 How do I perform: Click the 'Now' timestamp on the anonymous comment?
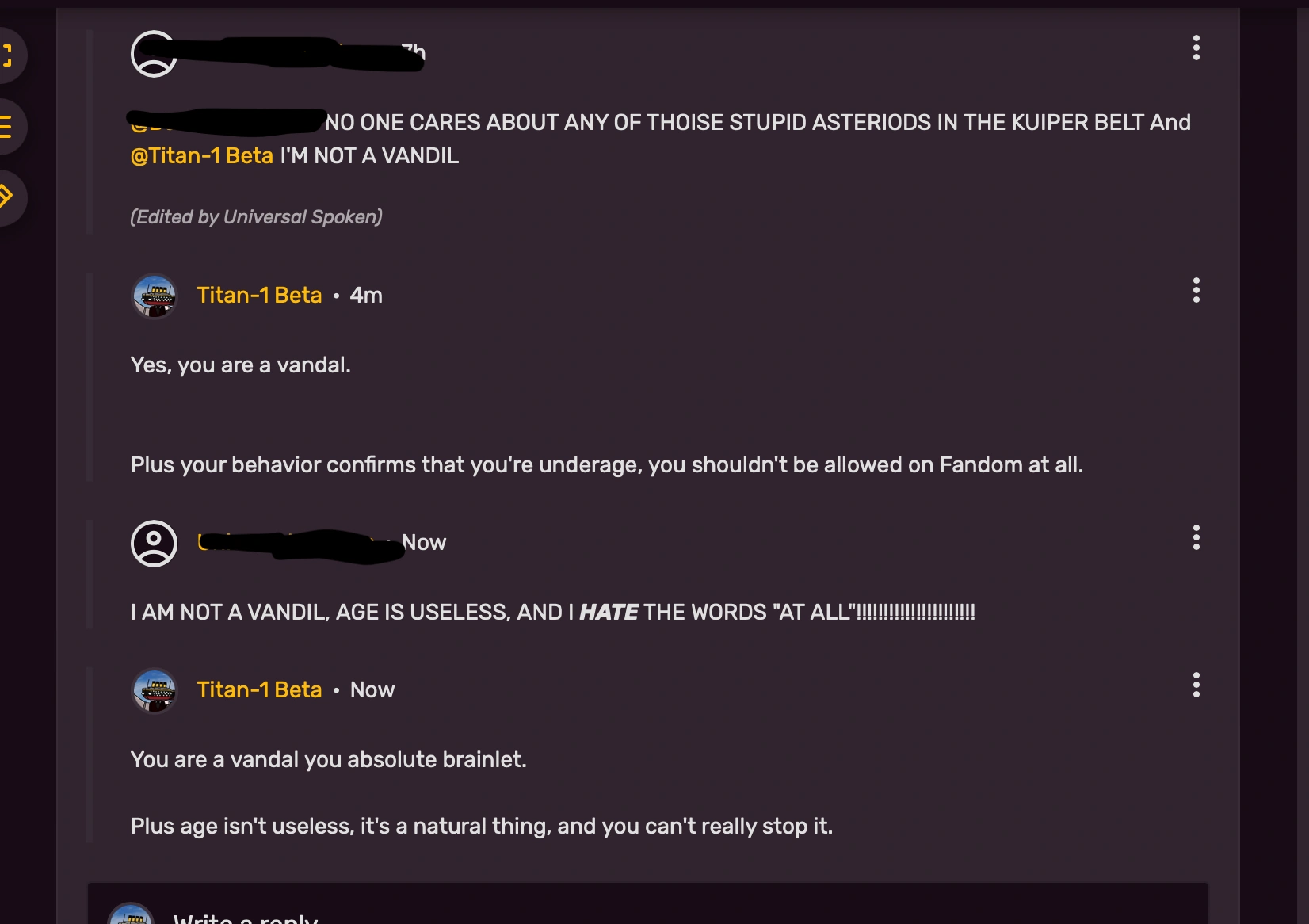tap(425, 543)
